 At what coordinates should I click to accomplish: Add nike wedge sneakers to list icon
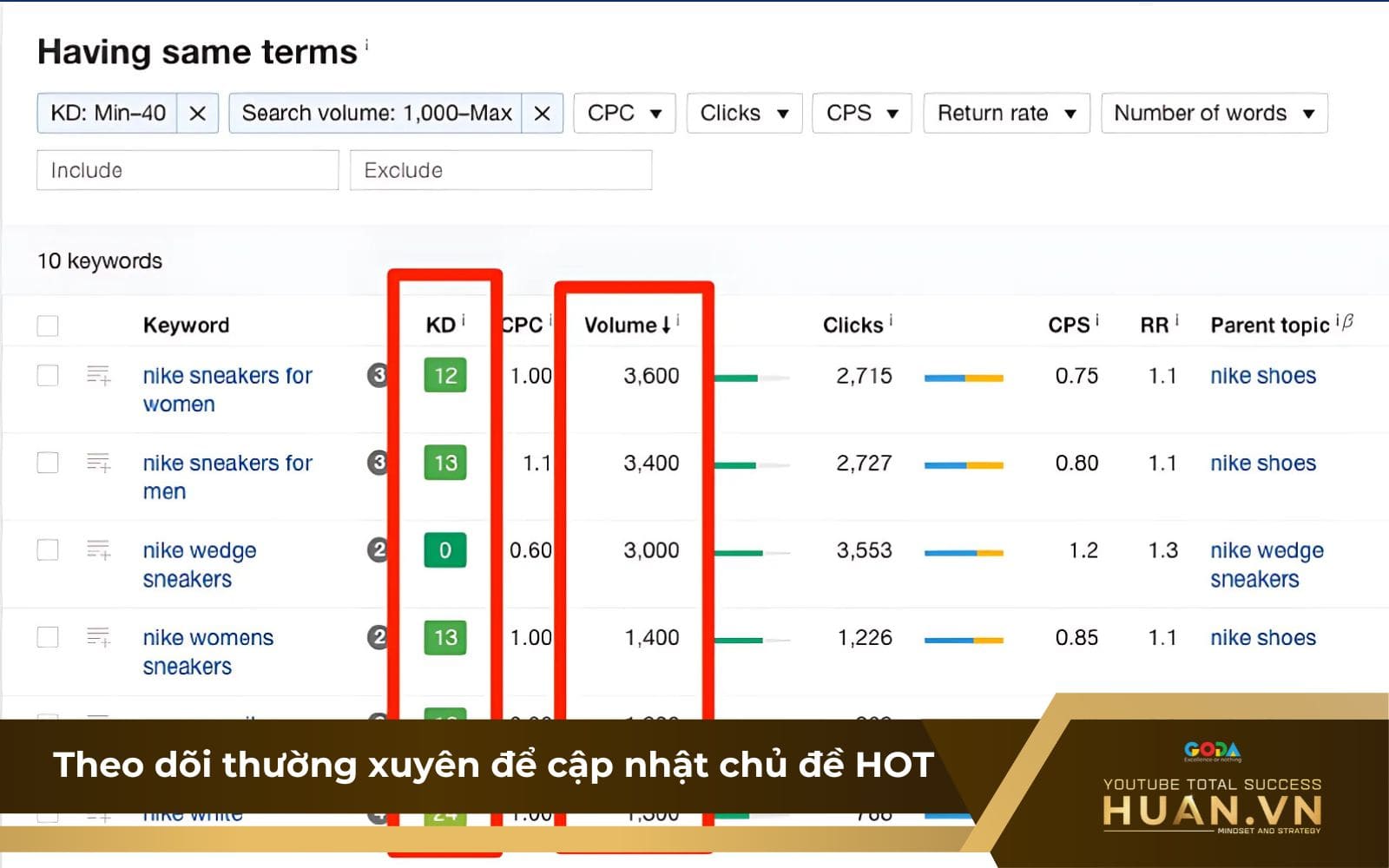98,549
